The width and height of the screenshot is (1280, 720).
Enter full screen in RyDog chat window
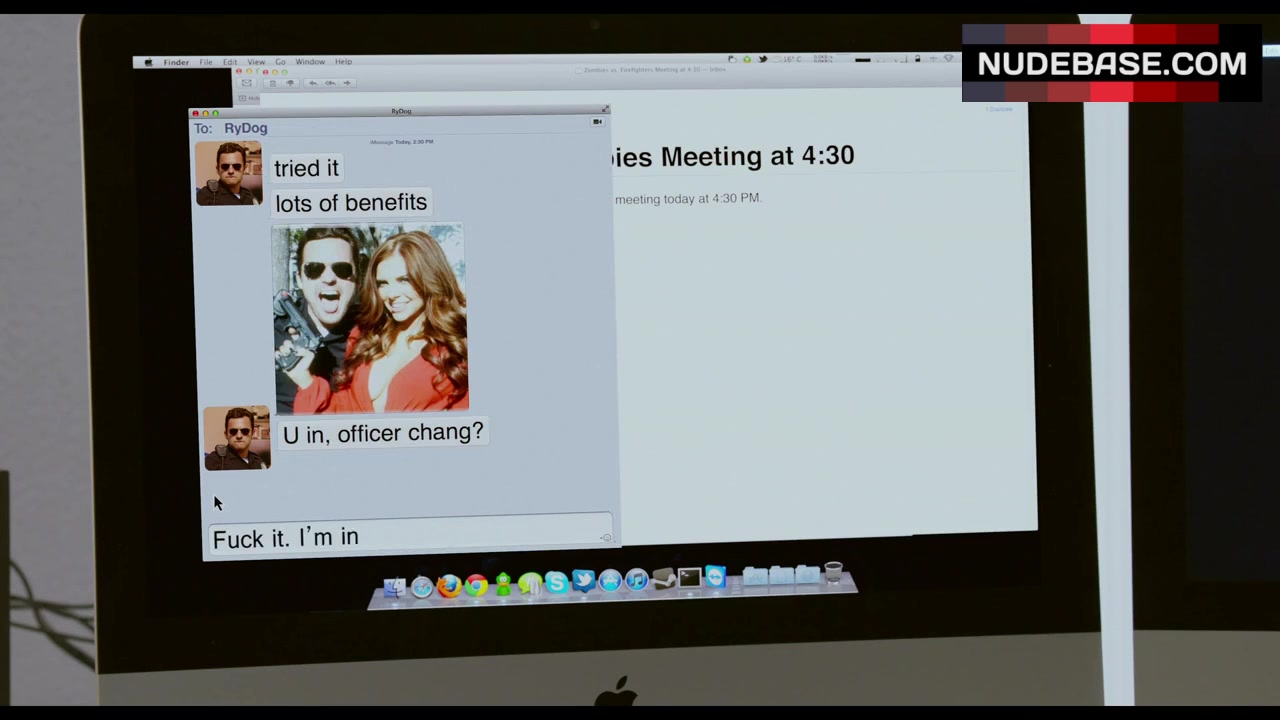point(605,110)
